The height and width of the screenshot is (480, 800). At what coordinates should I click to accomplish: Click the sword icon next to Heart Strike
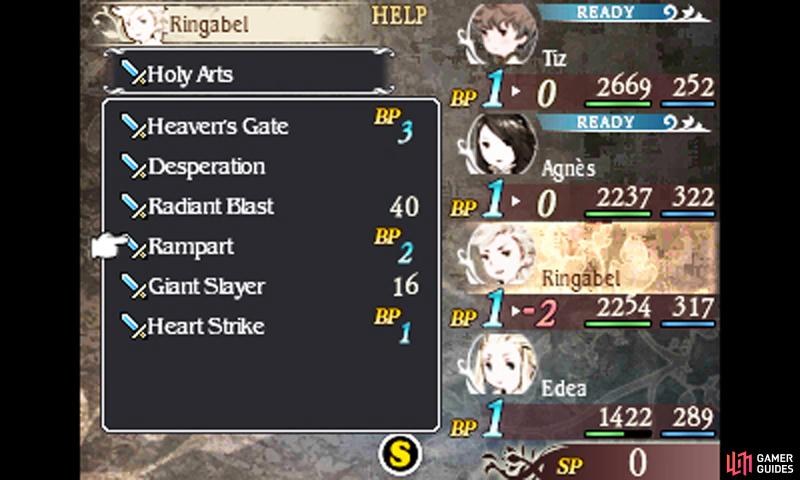pyautogui.click(x=134, y=326)
